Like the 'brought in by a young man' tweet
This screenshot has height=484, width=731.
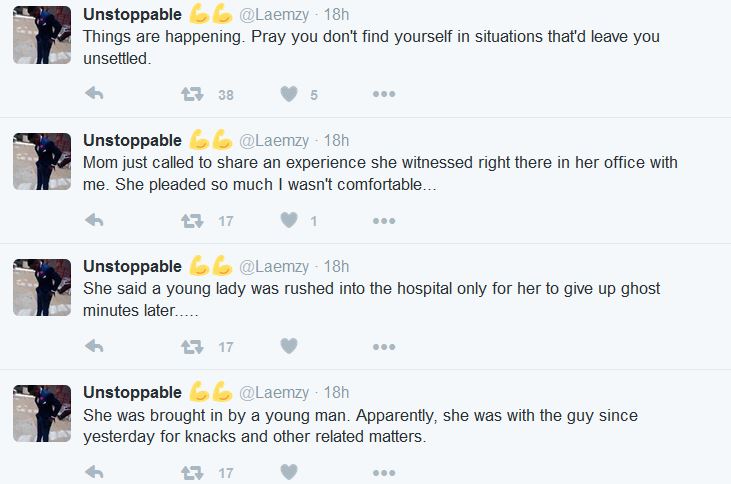289,472
